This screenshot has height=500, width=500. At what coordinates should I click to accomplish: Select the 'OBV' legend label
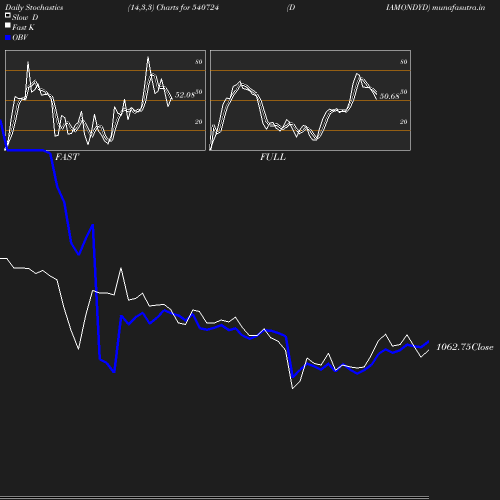(x=20, y=38)
